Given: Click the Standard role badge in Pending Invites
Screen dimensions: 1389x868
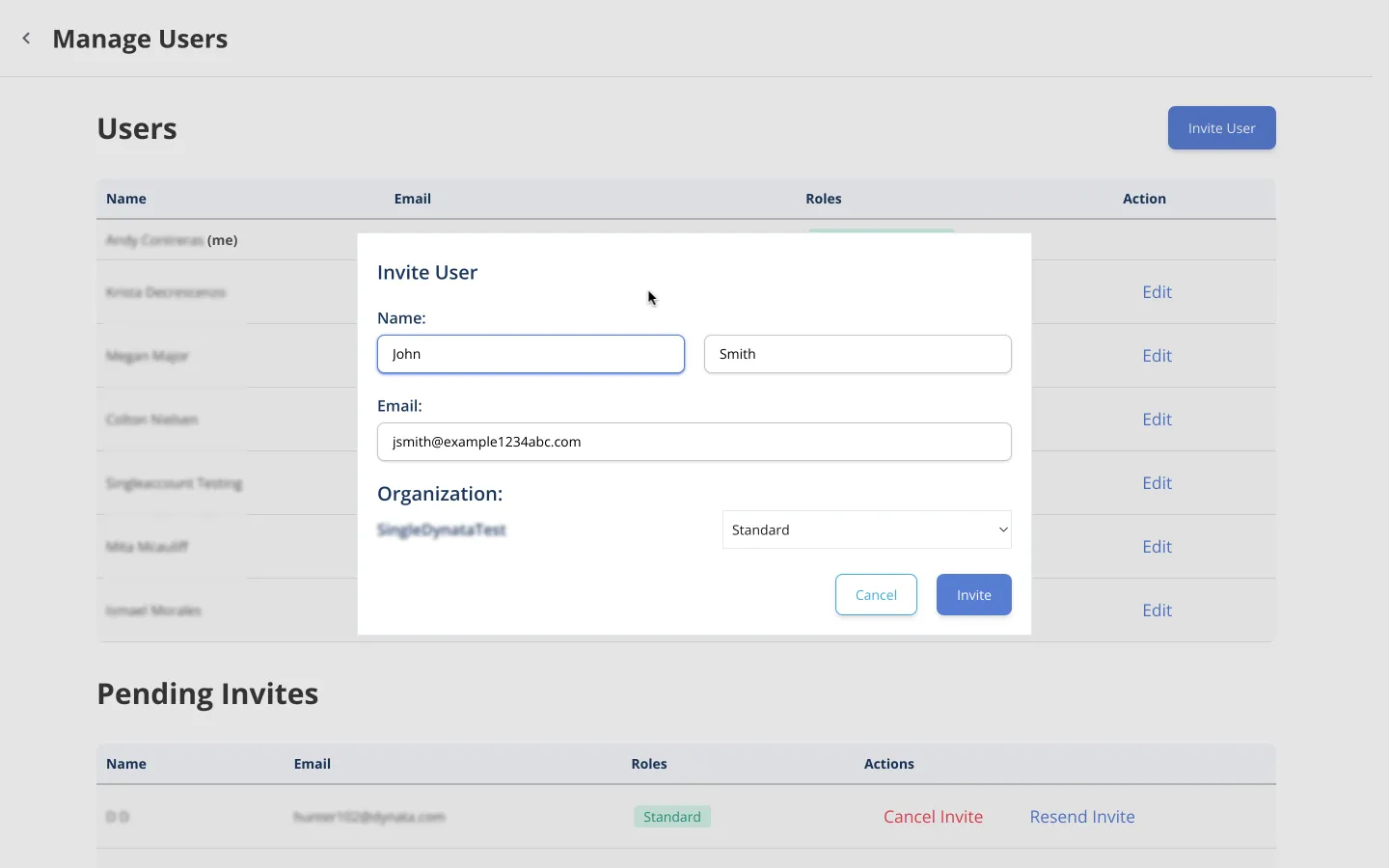Looking at the screenshot, I should (671, 817).
